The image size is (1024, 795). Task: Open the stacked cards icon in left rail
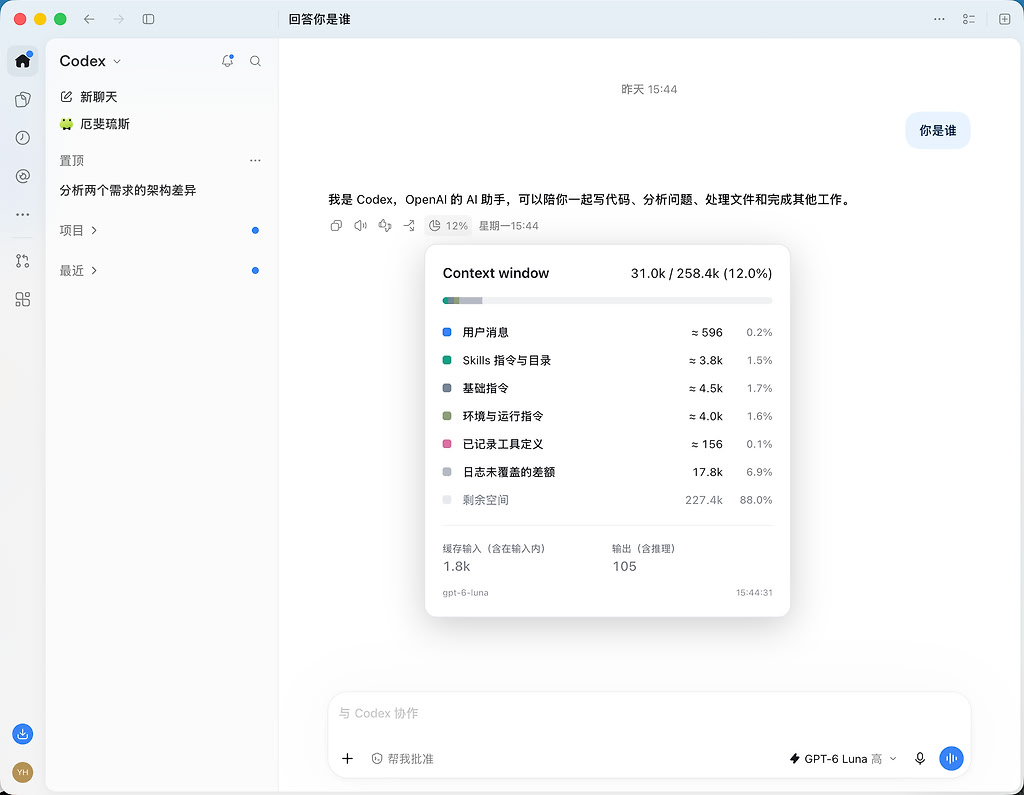coord(23,99)
